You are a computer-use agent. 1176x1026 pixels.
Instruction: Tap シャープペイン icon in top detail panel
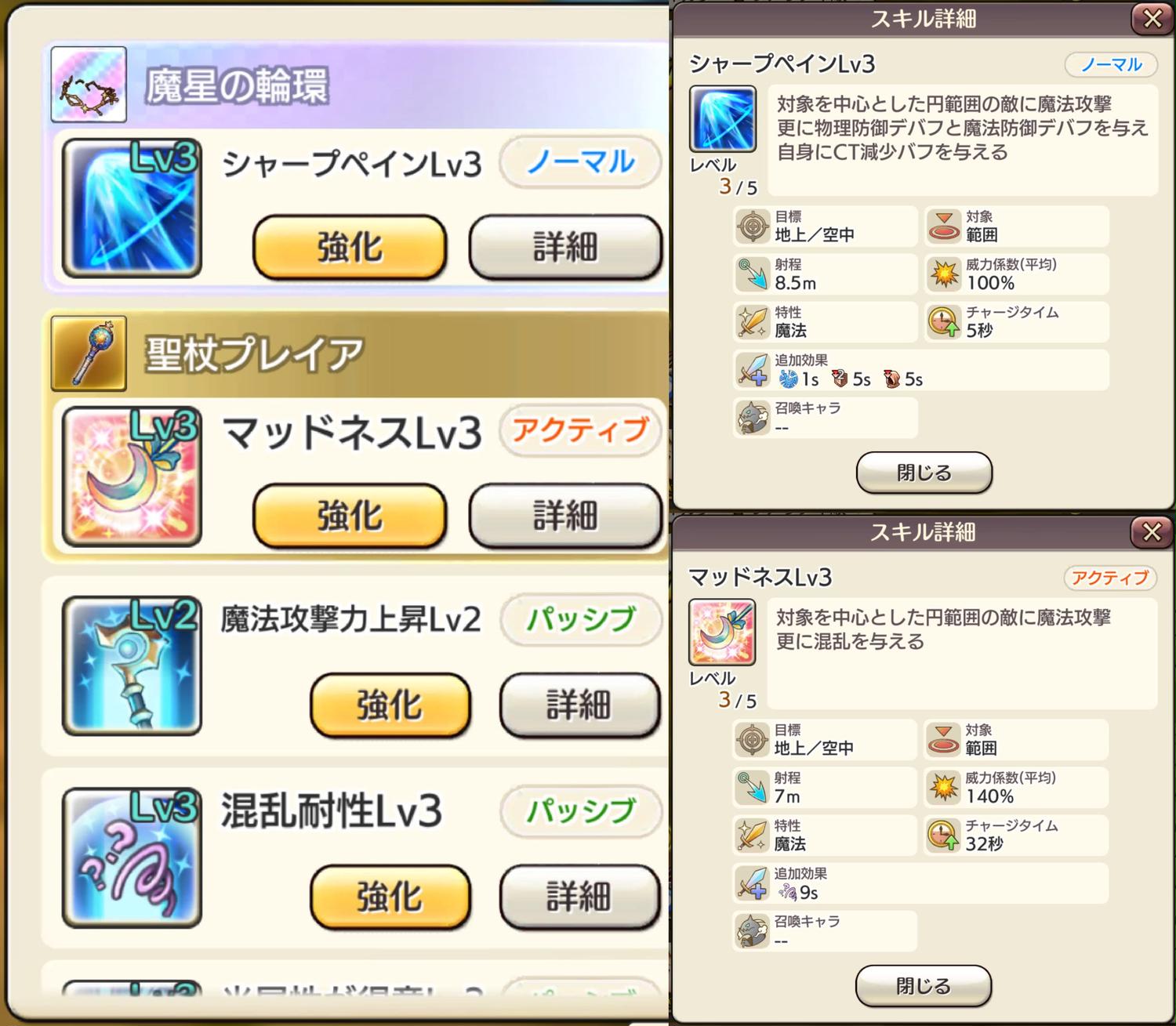pos(723,119)
